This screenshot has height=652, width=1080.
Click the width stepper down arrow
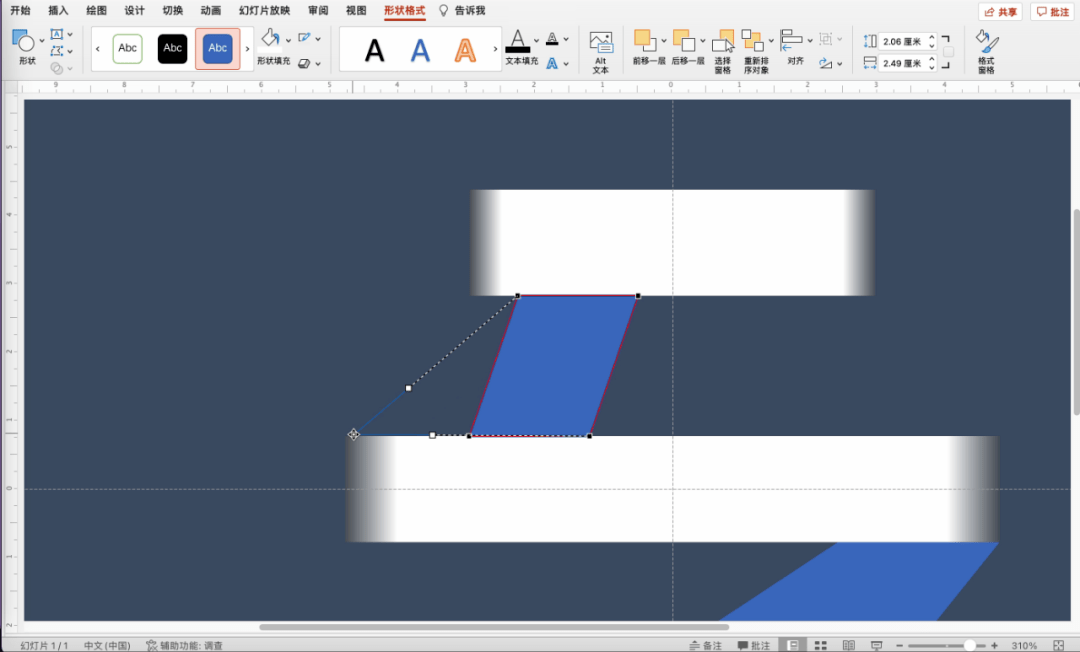click(x=931, y=67)
